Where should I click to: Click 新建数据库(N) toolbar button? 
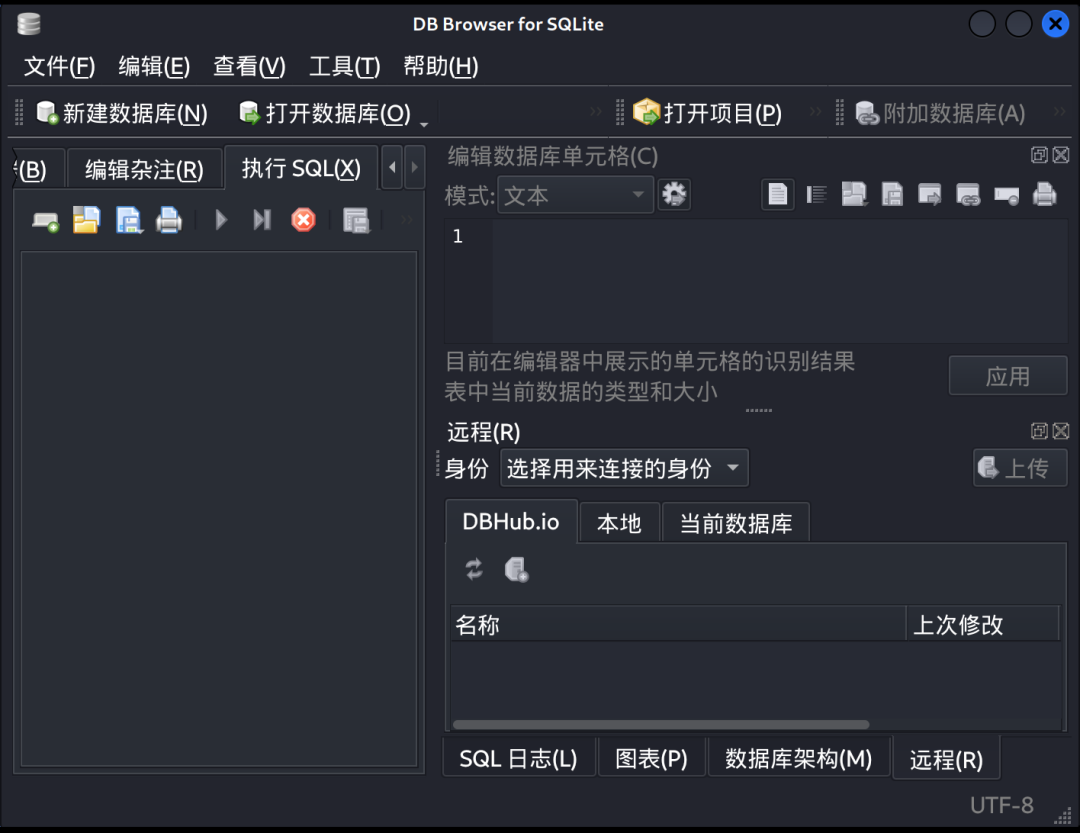122,113
